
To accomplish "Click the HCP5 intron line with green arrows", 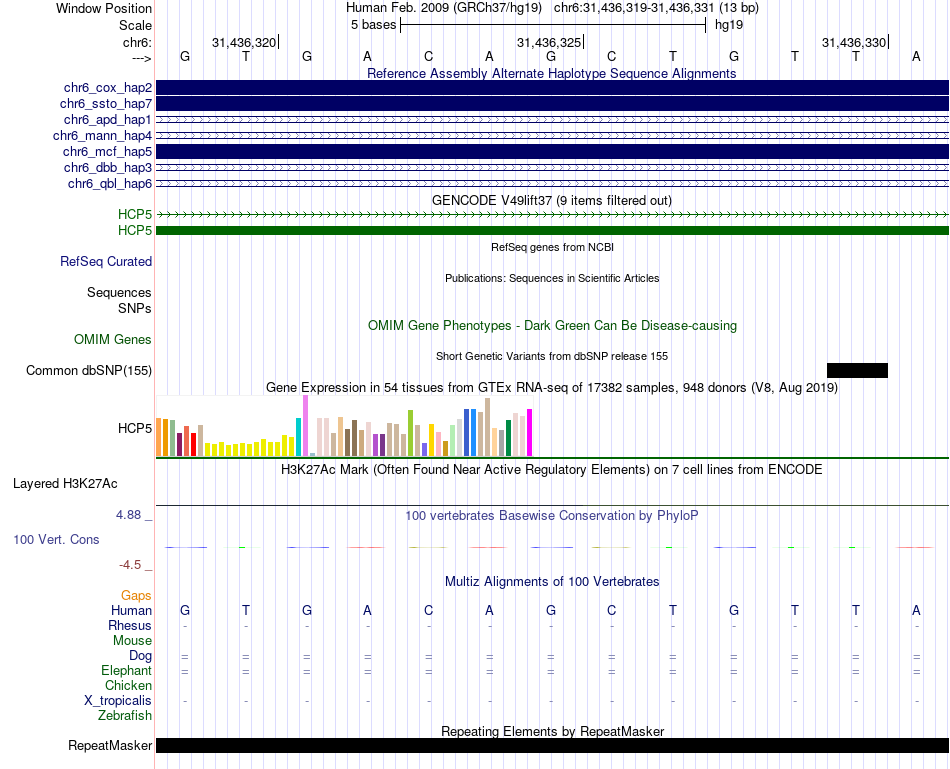I will point(553,215).
